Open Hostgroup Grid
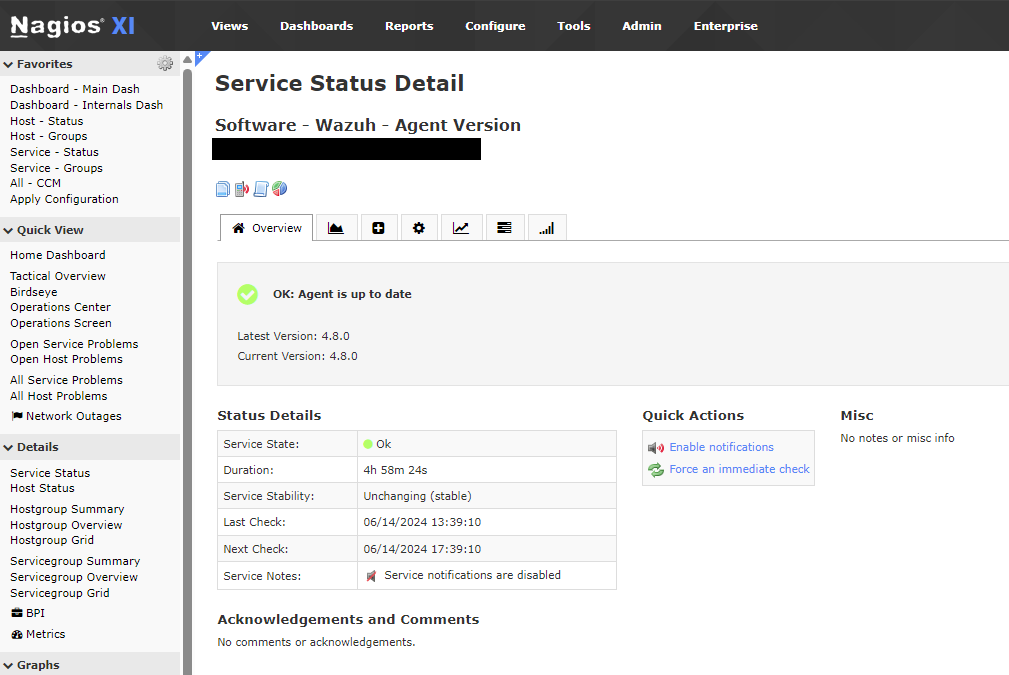Image resolution: width=1009 pixels, height=675 pixels. tap(52, 541)
